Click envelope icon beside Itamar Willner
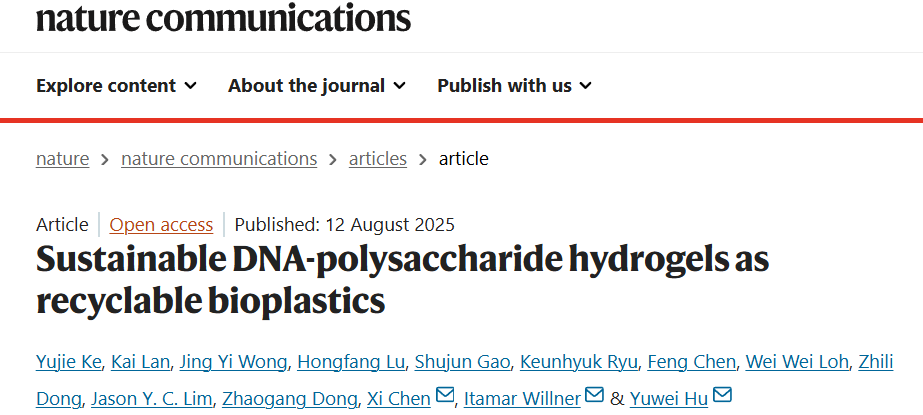 point(594,397)
